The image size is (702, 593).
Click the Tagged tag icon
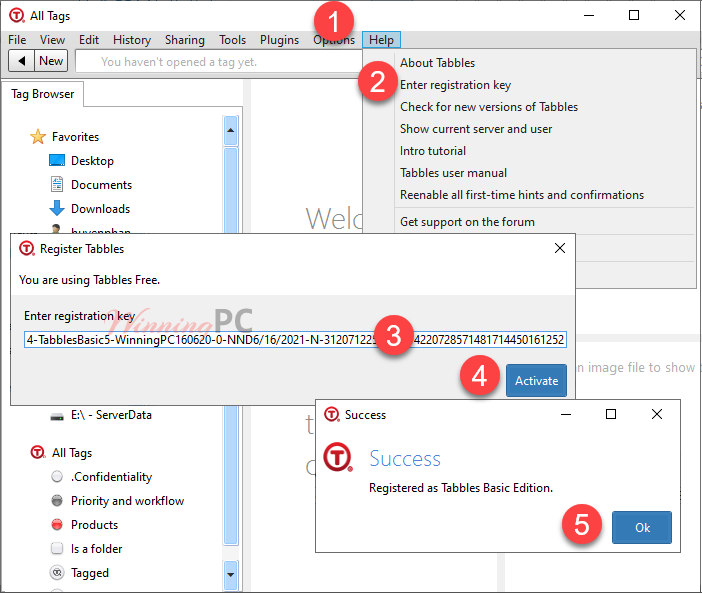click(57, 572)
